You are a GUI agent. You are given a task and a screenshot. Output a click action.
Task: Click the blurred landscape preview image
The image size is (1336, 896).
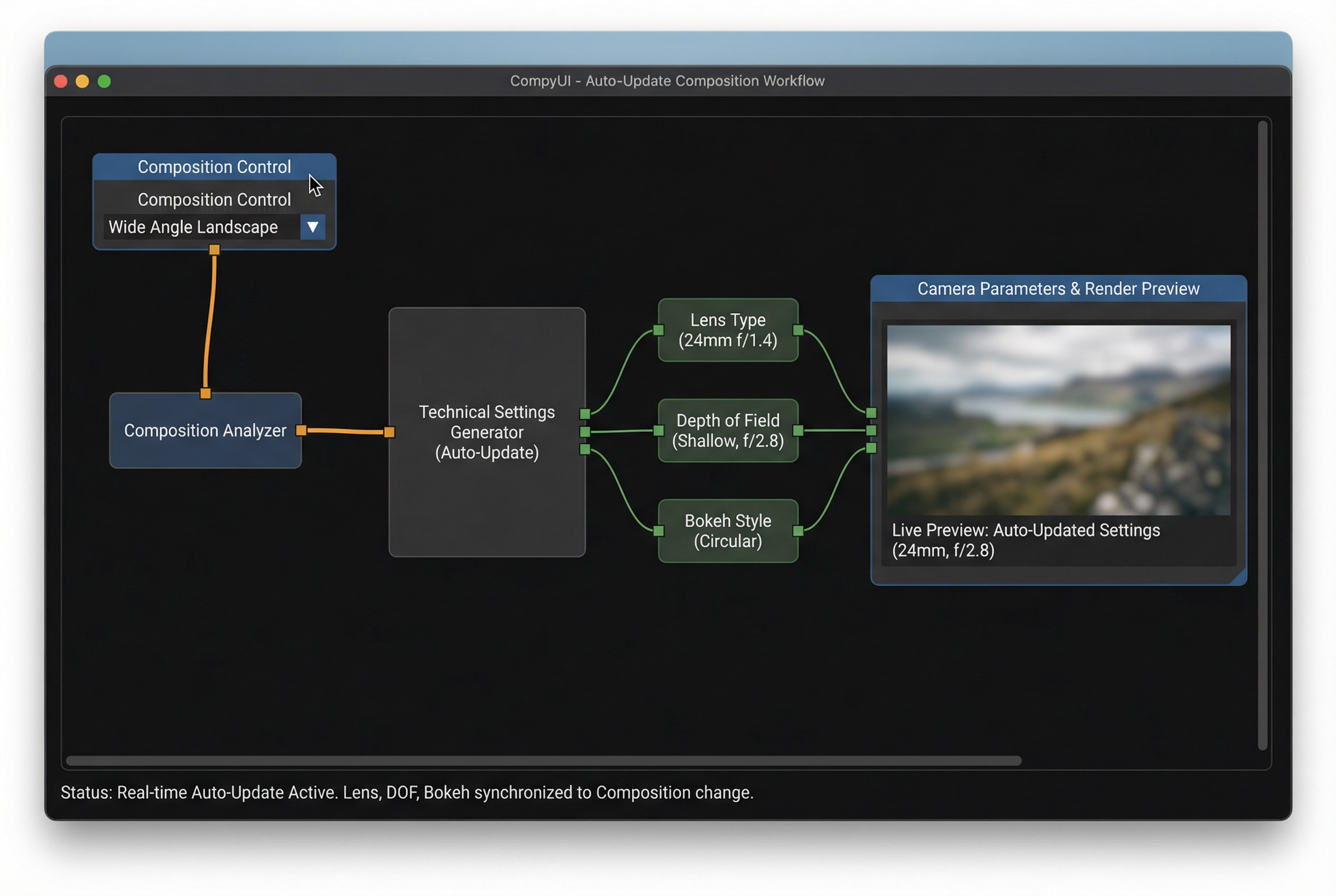(x=1058, y=420)
